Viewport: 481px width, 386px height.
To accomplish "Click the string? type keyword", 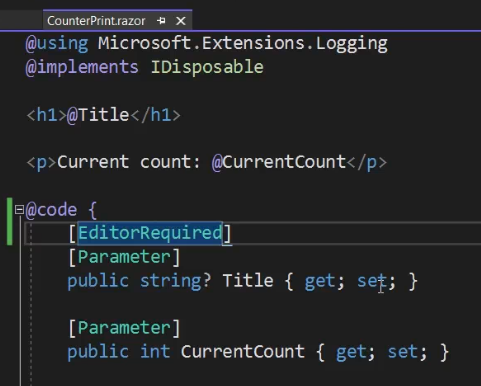I will (x=175, y=281).
